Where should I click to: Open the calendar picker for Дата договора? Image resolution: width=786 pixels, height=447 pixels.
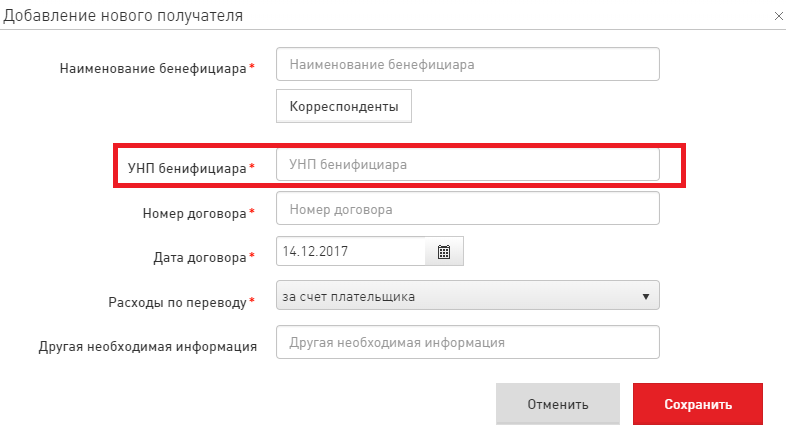(x=444, y=252)
